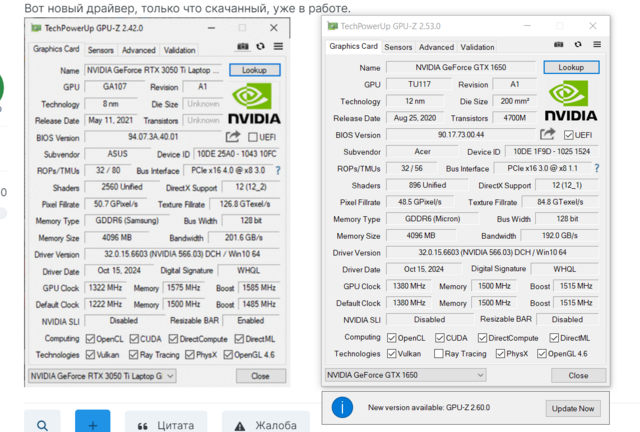Click refresh icon in GPU-Z 2.42.0 window
Screen dimensions: 640x432
click(260, 47)
